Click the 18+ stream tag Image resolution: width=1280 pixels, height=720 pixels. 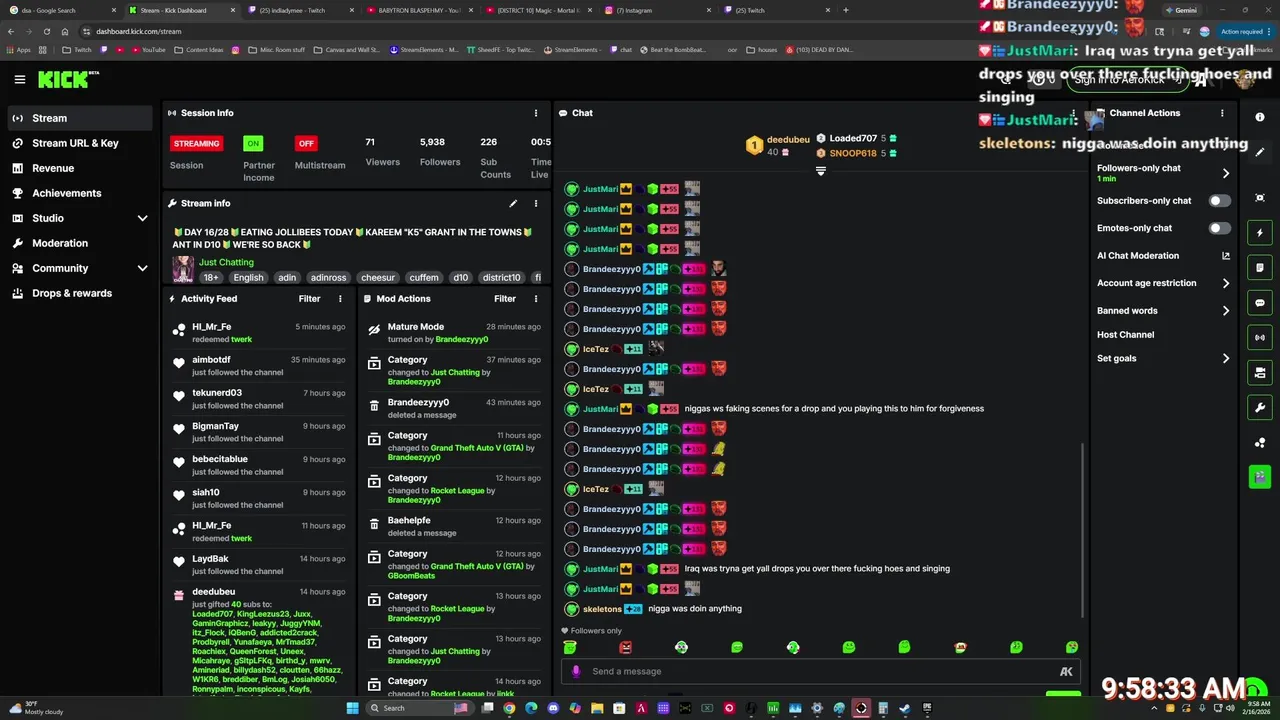(211, 278)
